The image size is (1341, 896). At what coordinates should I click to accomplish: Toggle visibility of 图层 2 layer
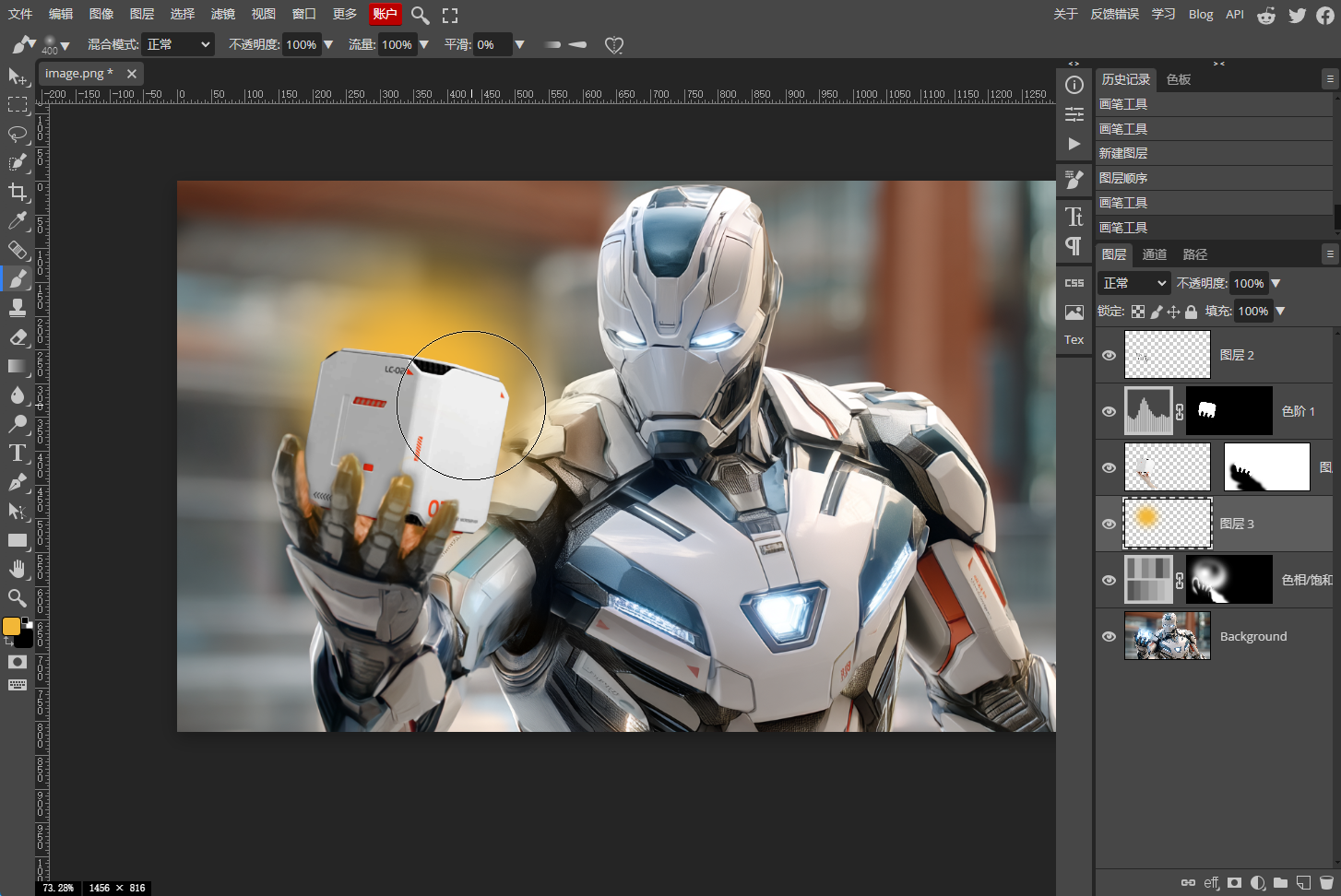pyautogui.click(x=1109, y=355)
